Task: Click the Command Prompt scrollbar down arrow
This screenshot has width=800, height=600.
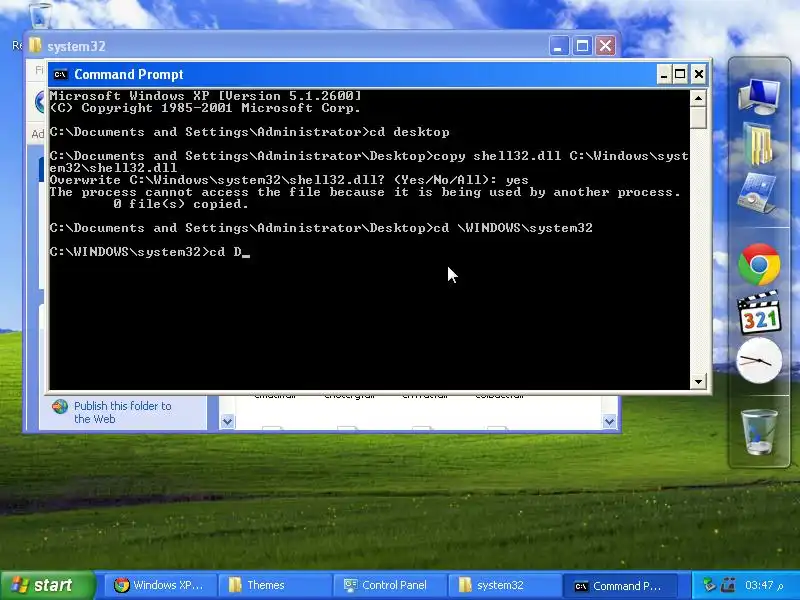Action: (698, 381)
